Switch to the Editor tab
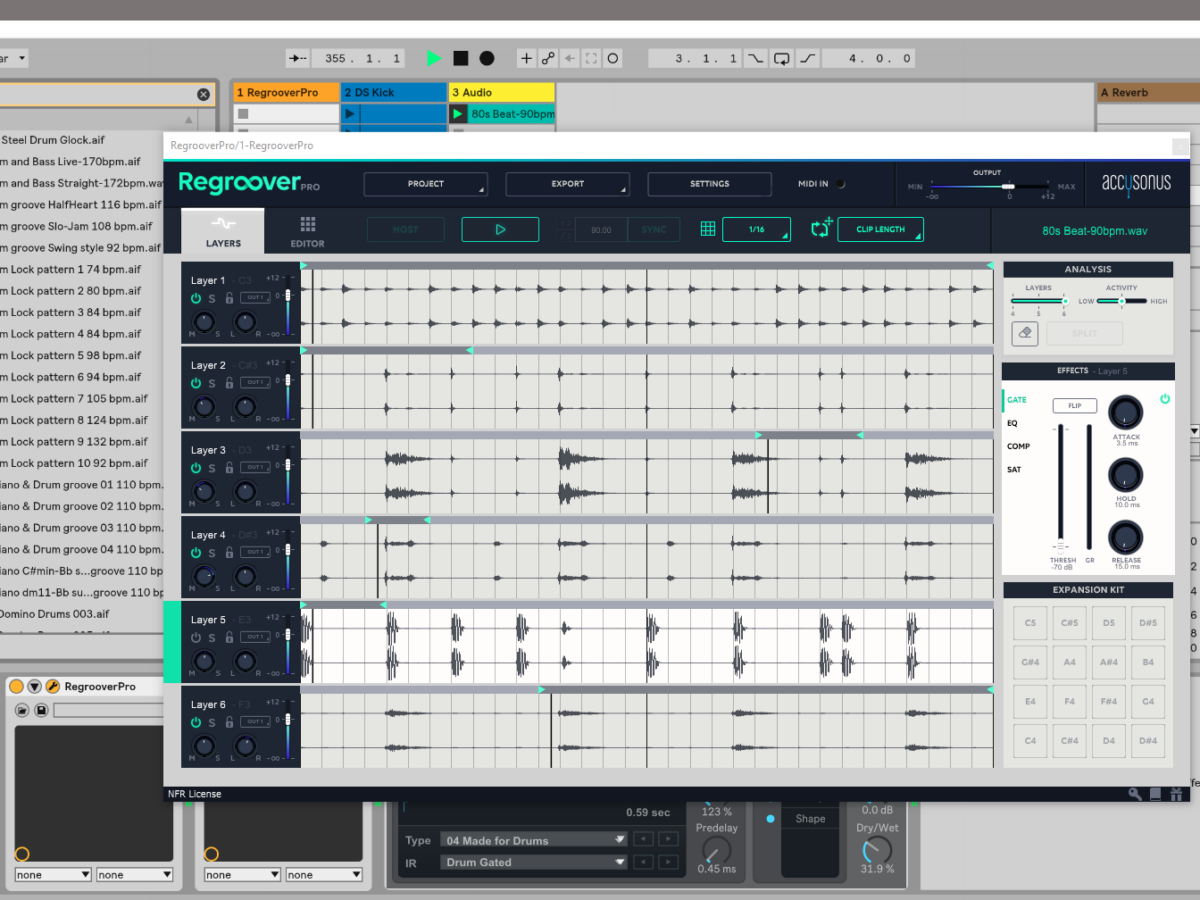The height and width of the screenshot is (900, 1200). coord(307,232)
